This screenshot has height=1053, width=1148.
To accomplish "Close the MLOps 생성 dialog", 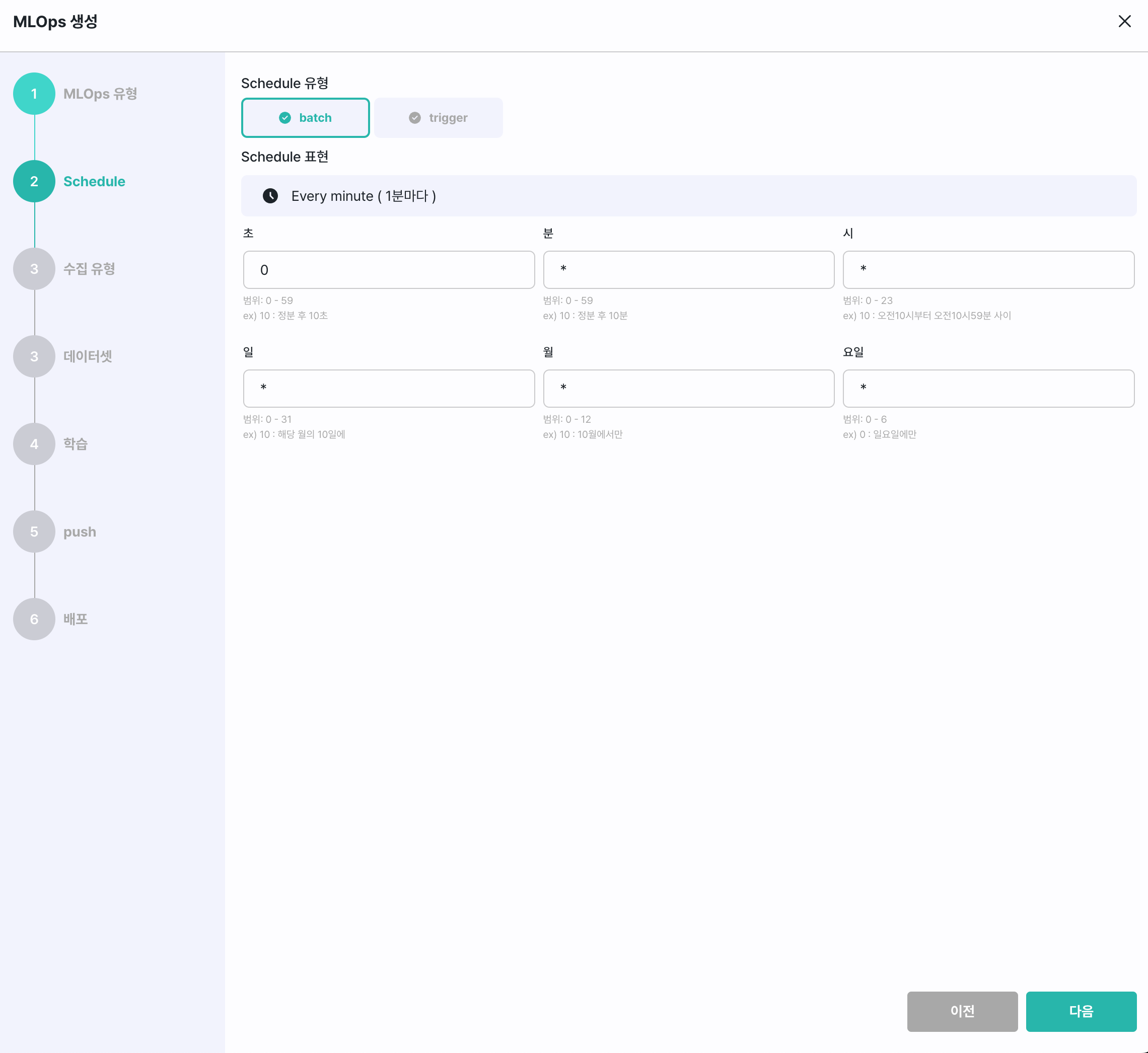I will pos(1124,22).
